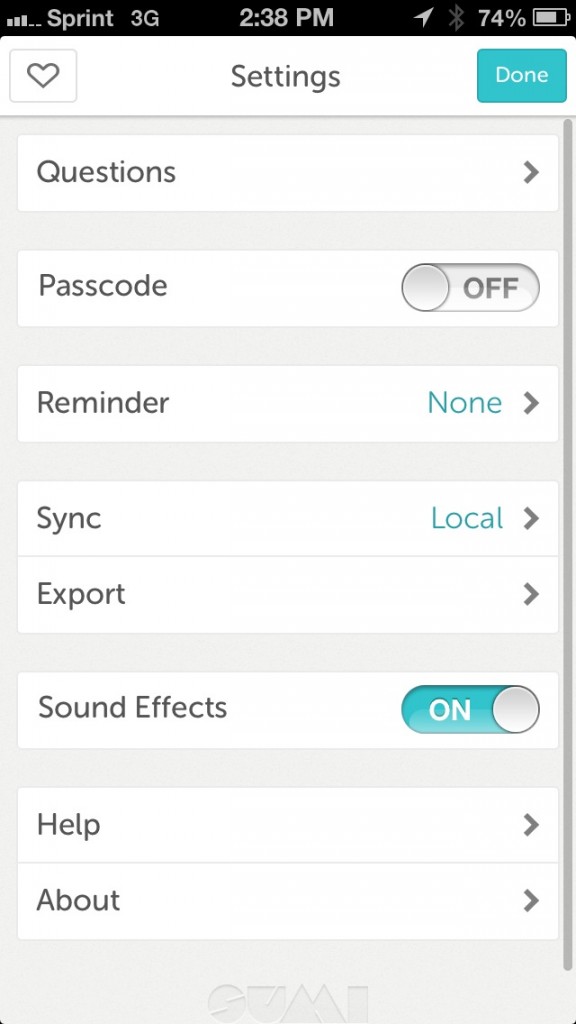The image size is (576, 1024).
Task: Tap the location arrow status icon
Action: pyautogui.click(x=423, y=18)
